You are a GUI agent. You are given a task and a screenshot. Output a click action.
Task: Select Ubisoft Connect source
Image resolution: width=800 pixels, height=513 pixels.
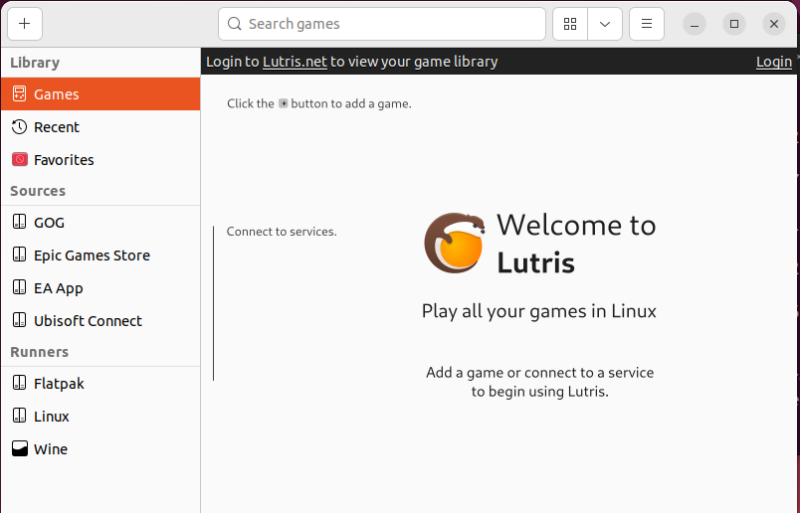click(101, 321)
